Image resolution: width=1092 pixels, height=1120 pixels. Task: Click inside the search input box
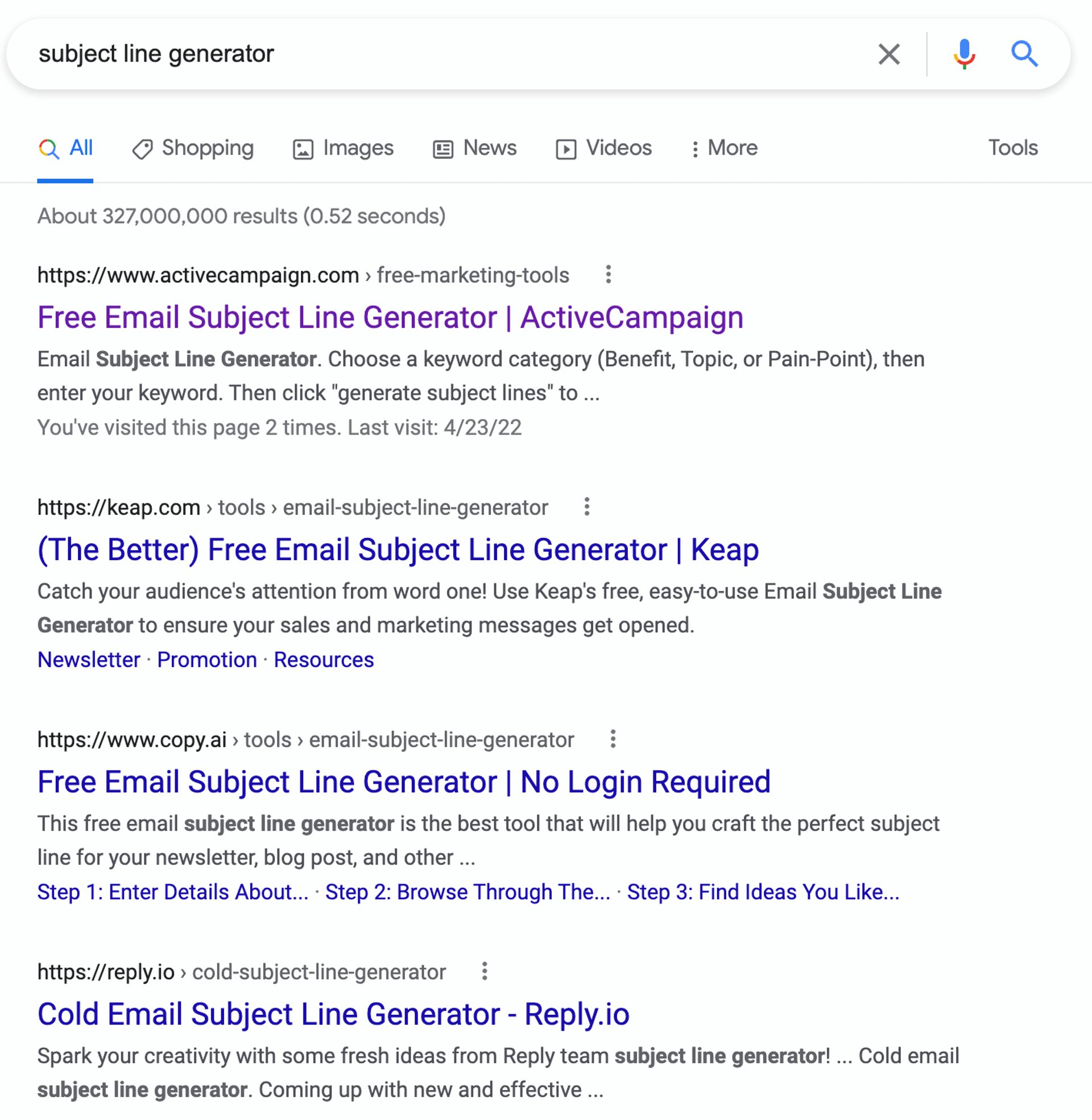[344, 55]
